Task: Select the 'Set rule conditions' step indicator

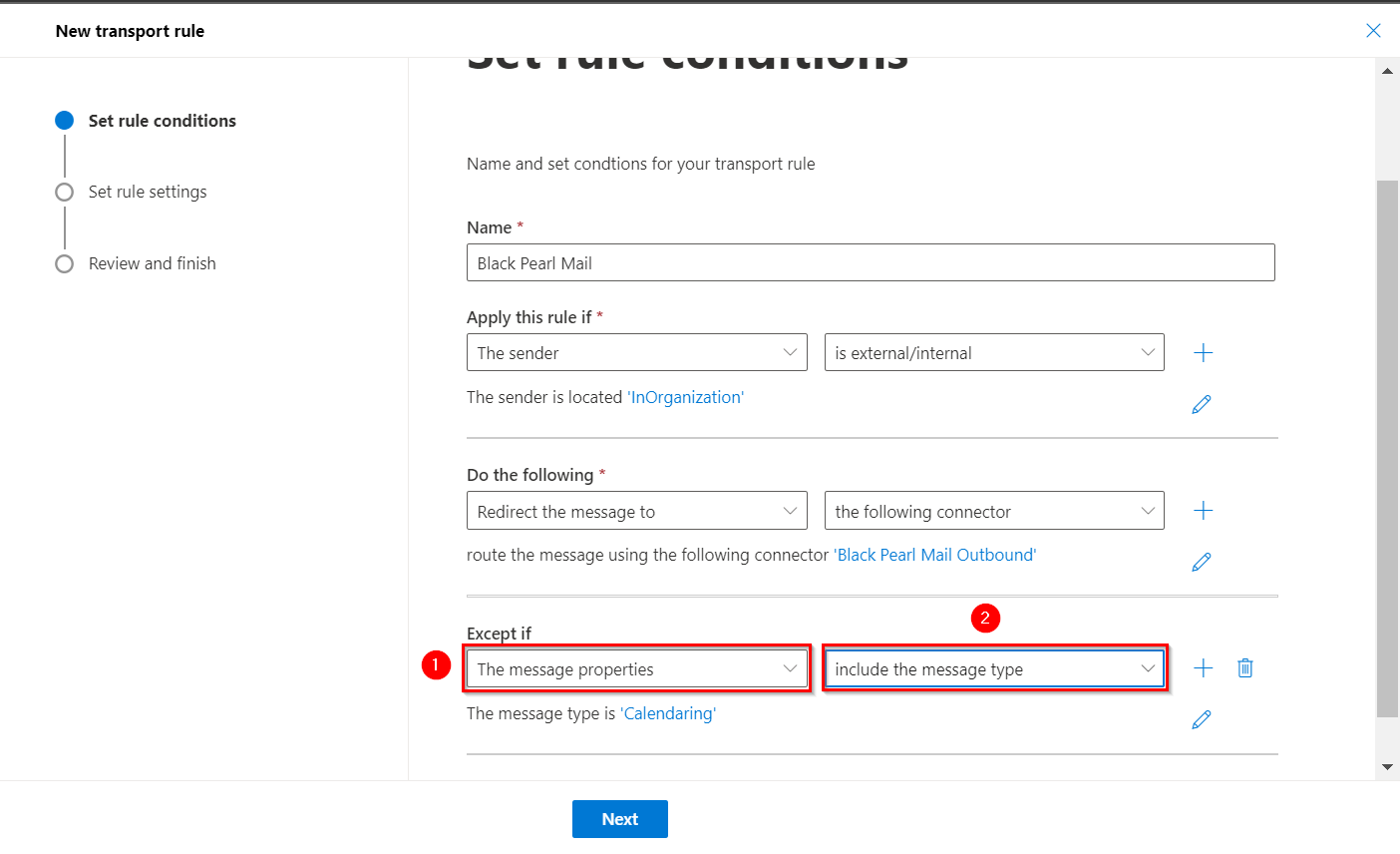Action: tap(65, 121)
